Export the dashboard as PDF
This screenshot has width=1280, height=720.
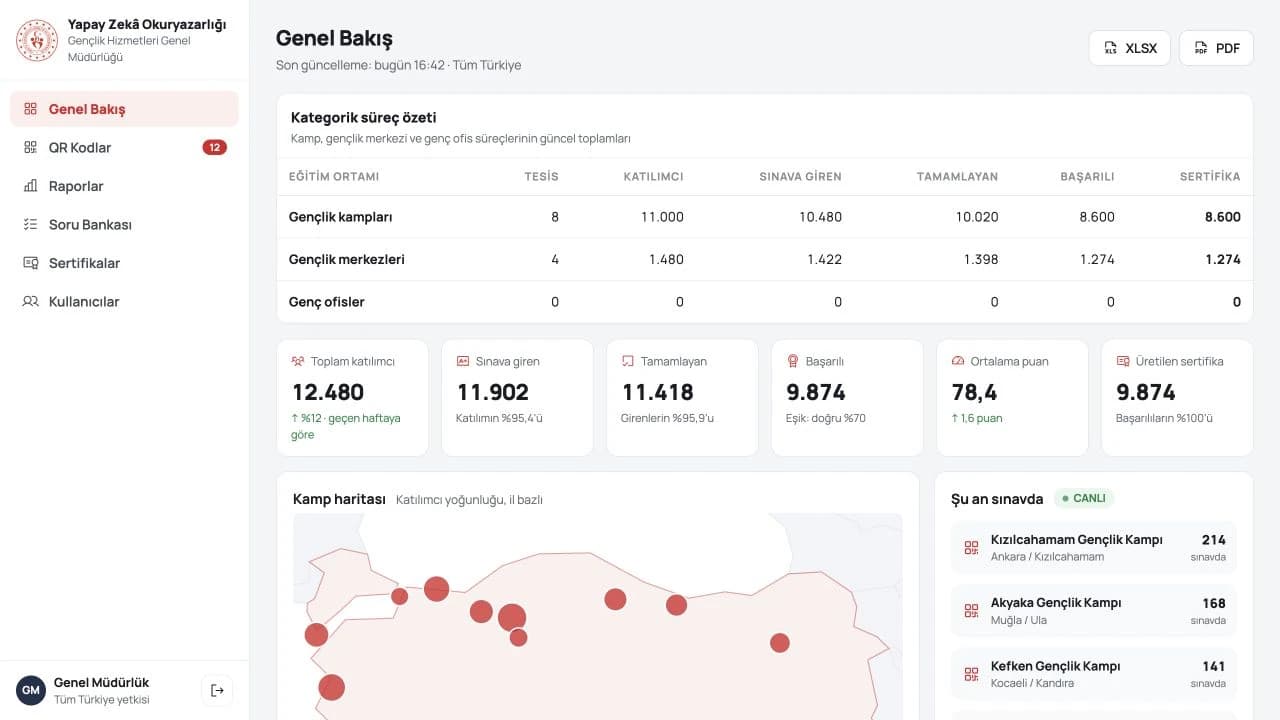pos(1216,48)
